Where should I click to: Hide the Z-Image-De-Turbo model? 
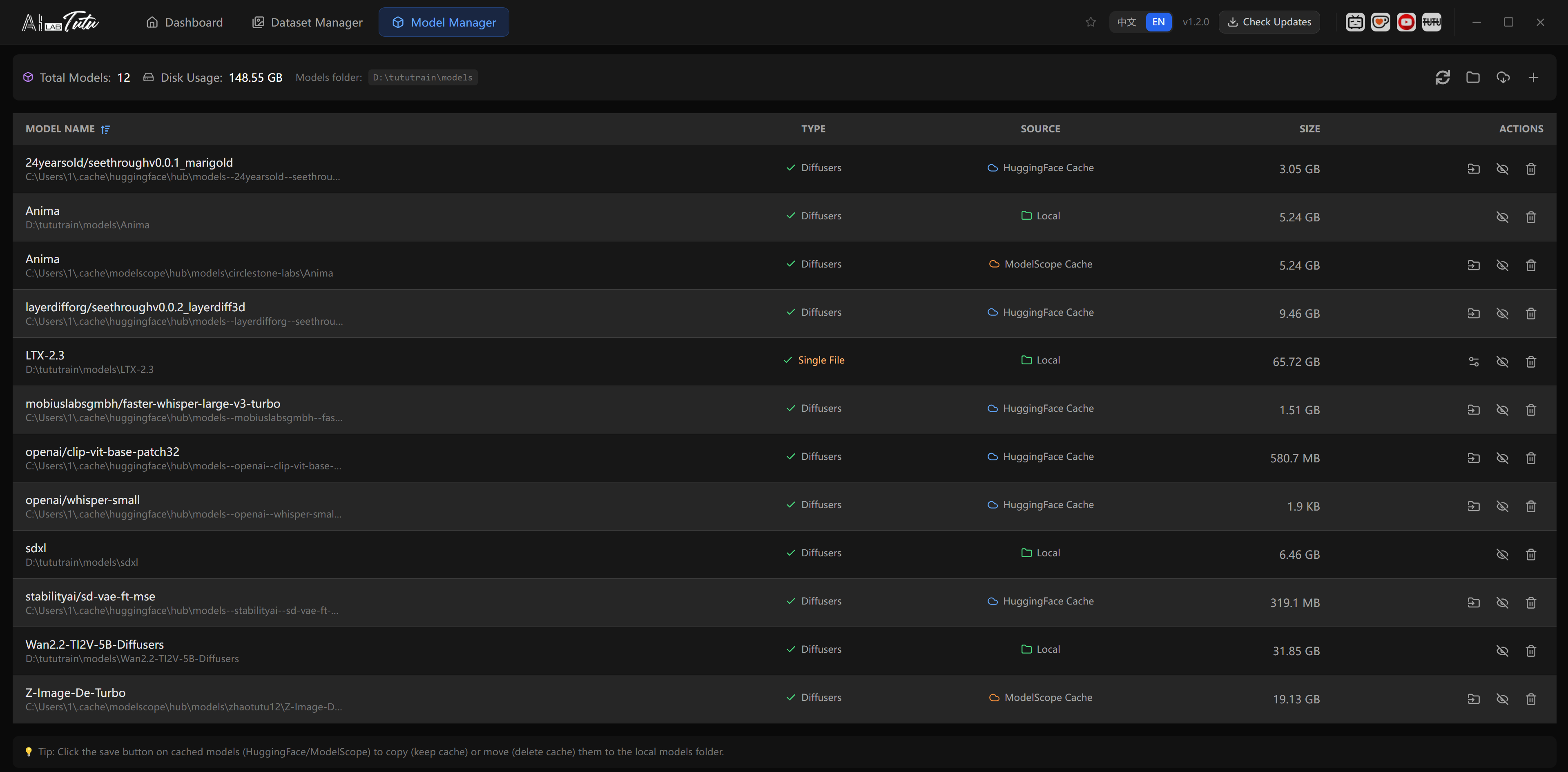pyautogui.click(x=1502, y=698)
